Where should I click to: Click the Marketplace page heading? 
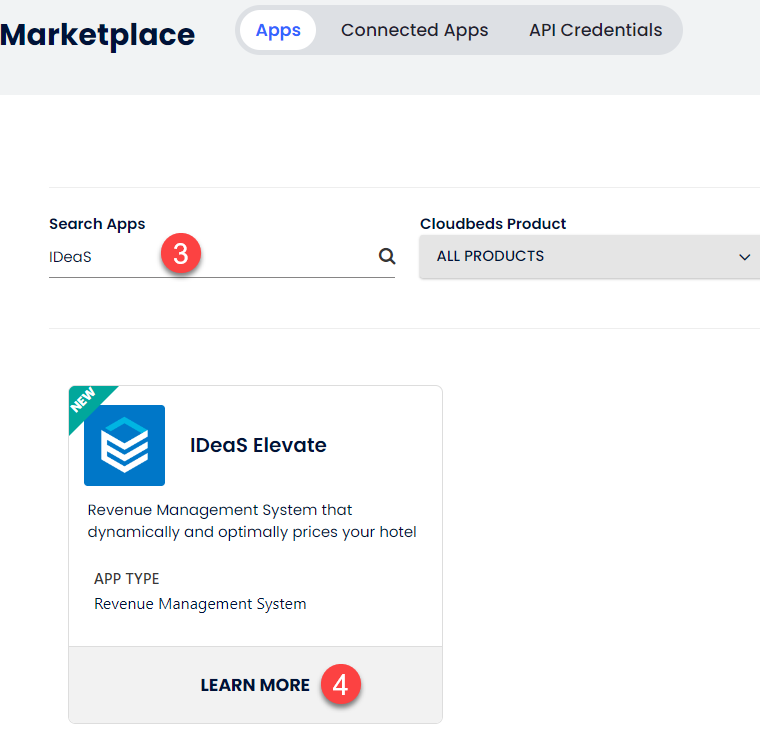pos(98,34)
